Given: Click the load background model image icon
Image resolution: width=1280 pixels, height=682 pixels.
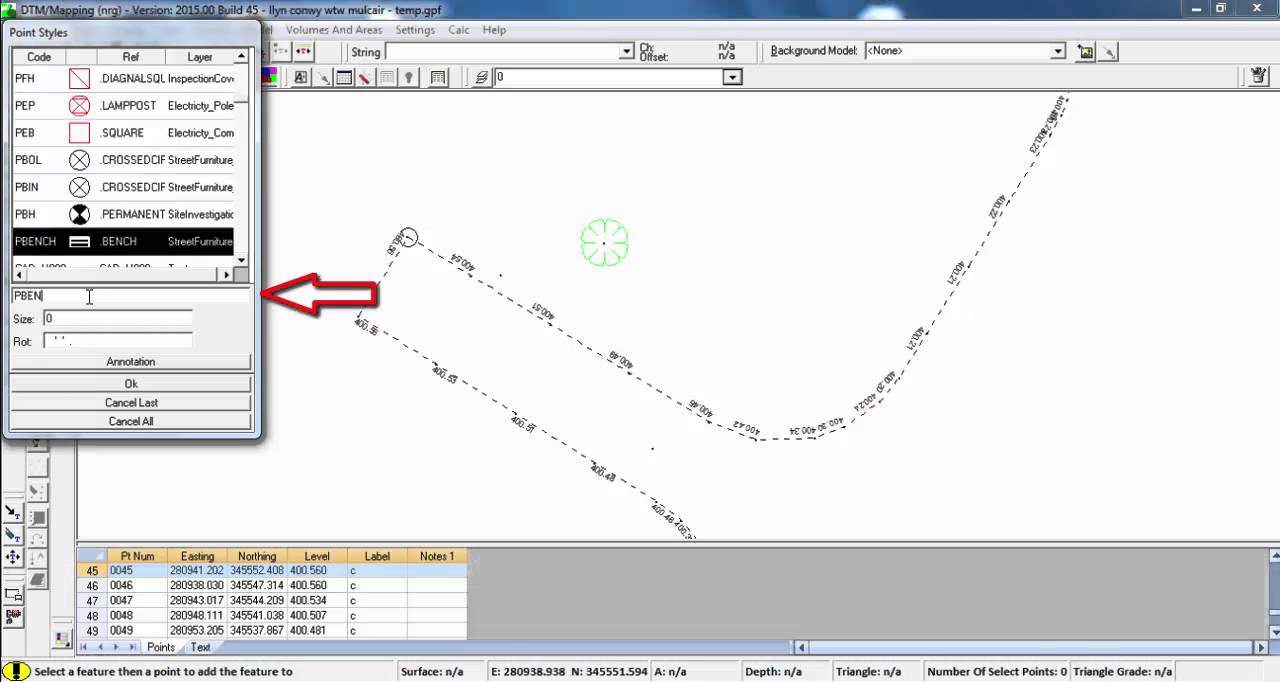Looking at the screenshot, I should [1086, 51].
